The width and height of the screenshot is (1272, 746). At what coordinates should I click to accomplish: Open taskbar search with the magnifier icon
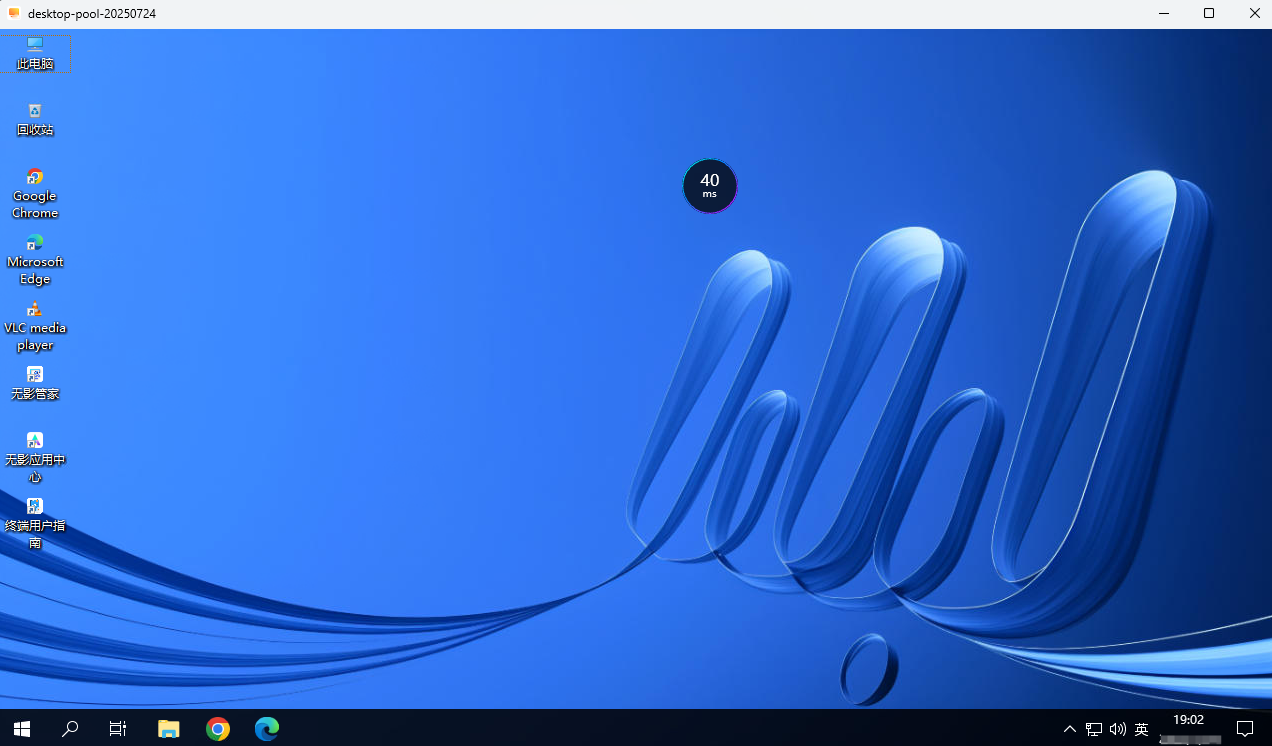coord(70,729)
